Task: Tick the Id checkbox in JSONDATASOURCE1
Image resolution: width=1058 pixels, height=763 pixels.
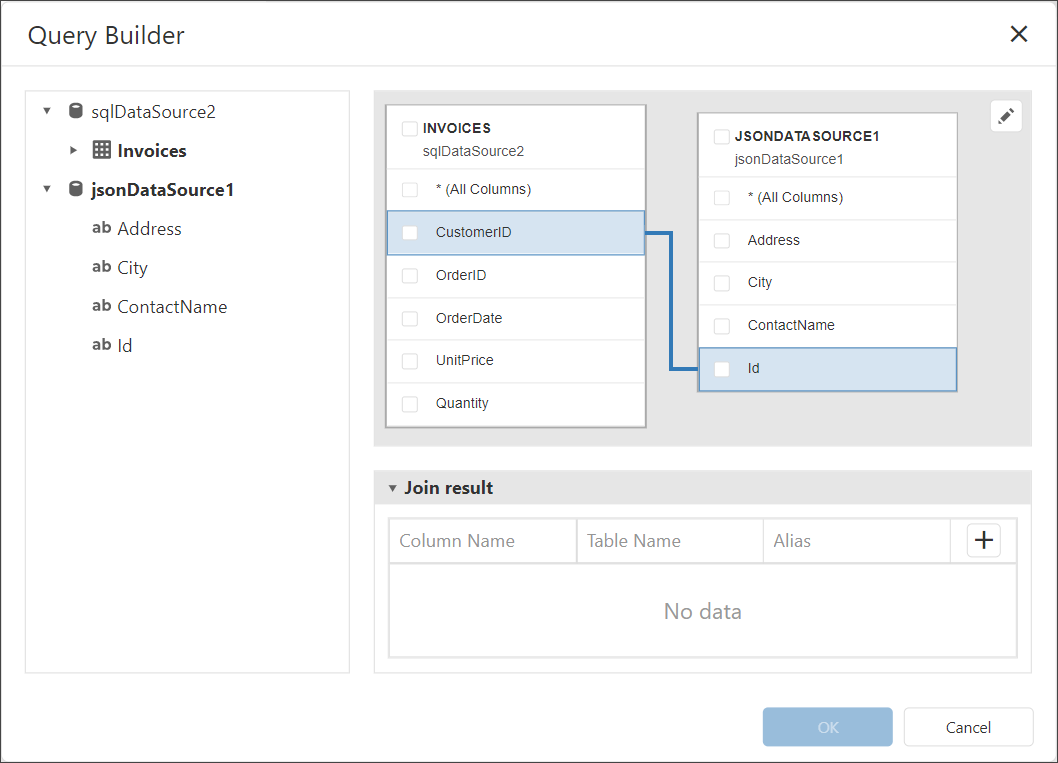Action: (722, 369)
